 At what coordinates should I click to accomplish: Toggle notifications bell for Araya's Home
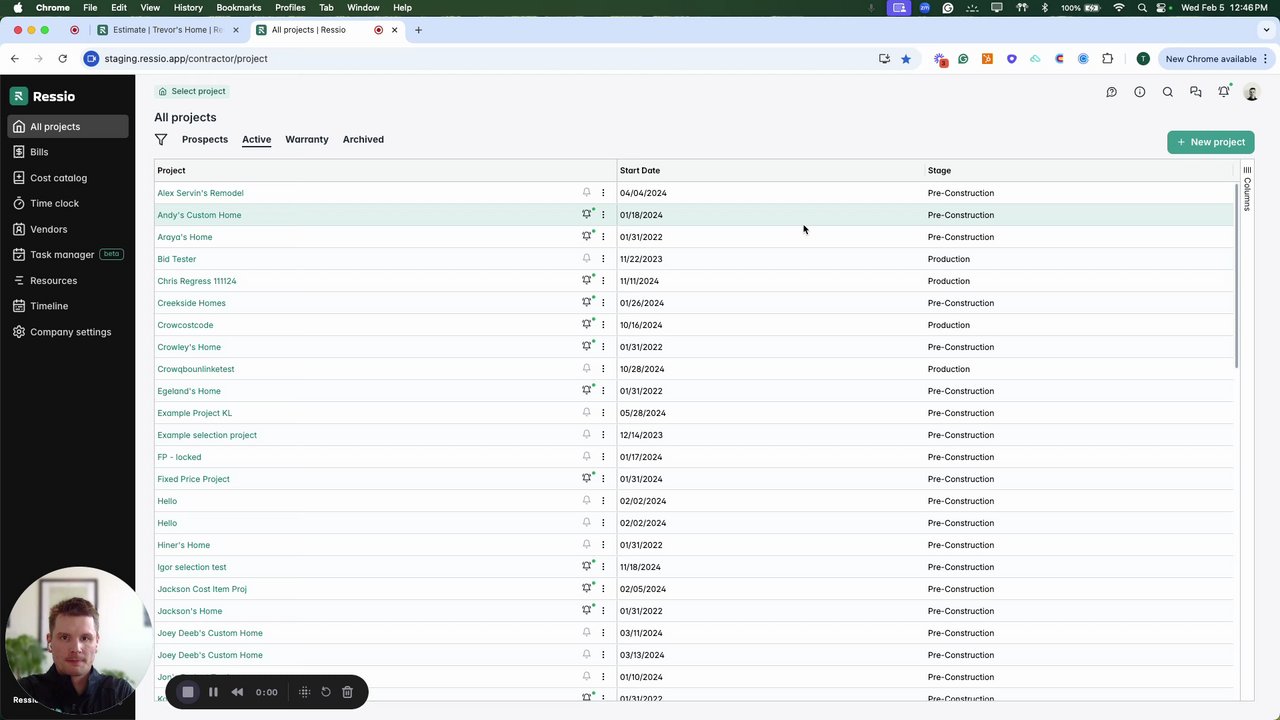click(x=587, y=237)
